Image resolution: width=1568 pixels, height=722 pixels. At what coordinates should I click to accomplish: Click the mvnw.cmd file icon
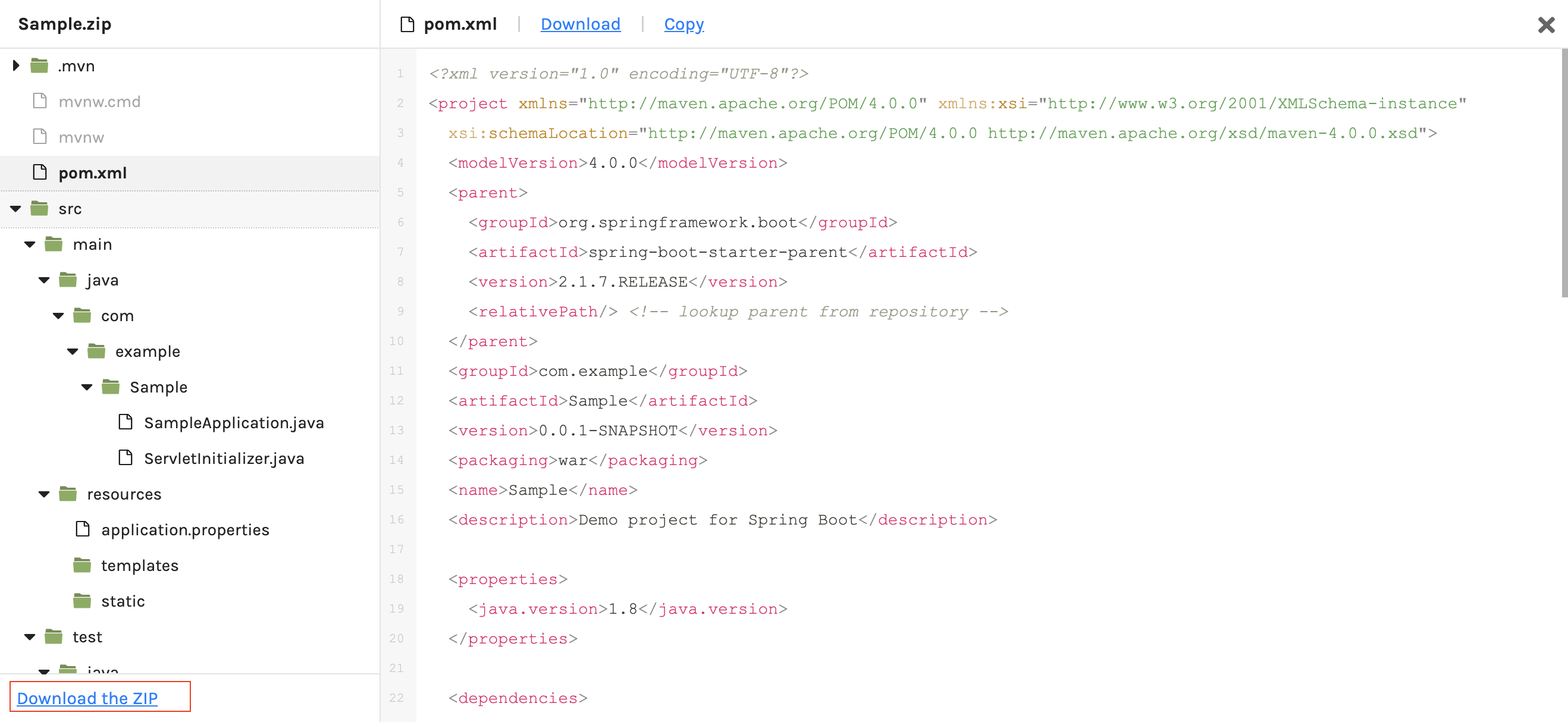pyautogui.click(x=40, y=101)
